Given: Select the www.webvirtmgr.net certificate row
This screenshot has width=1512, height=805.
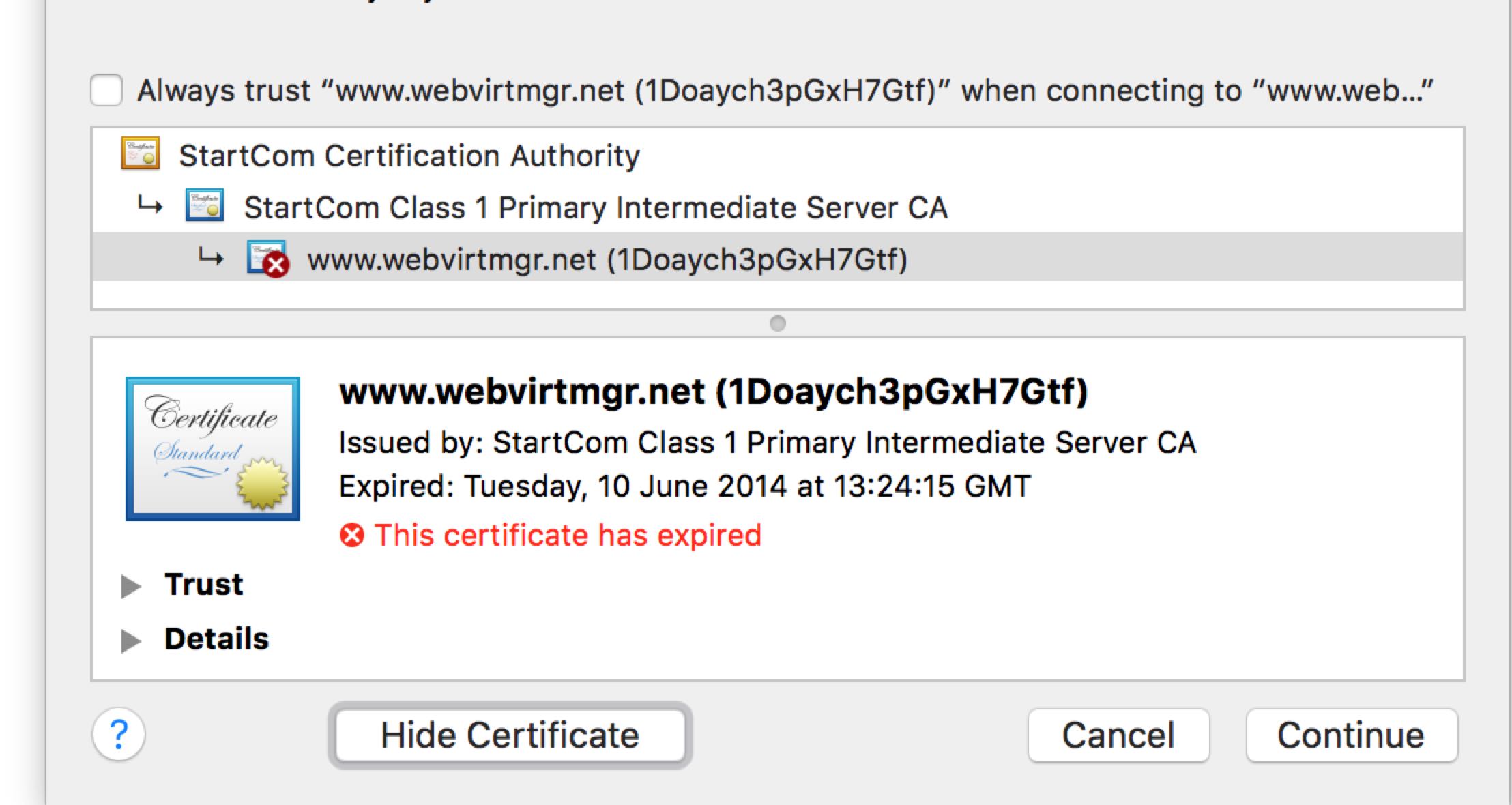Looking at the screenshot, I should pos(607,260).
